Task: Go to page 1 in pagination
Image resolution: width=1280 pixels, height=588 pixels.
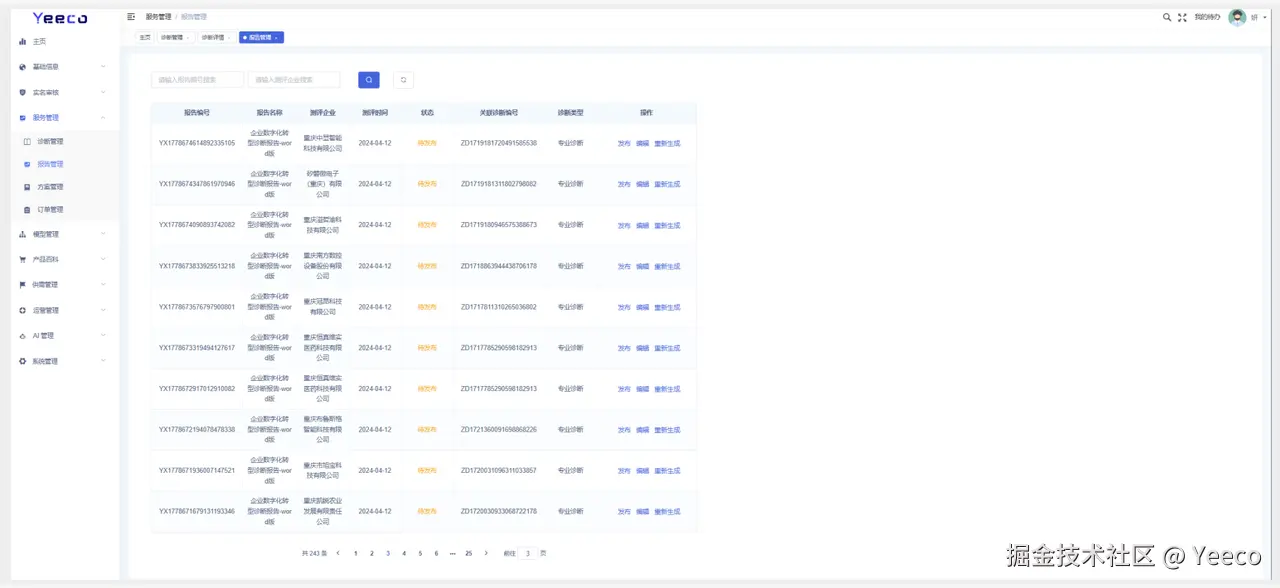Action: [x=355, y=553]
